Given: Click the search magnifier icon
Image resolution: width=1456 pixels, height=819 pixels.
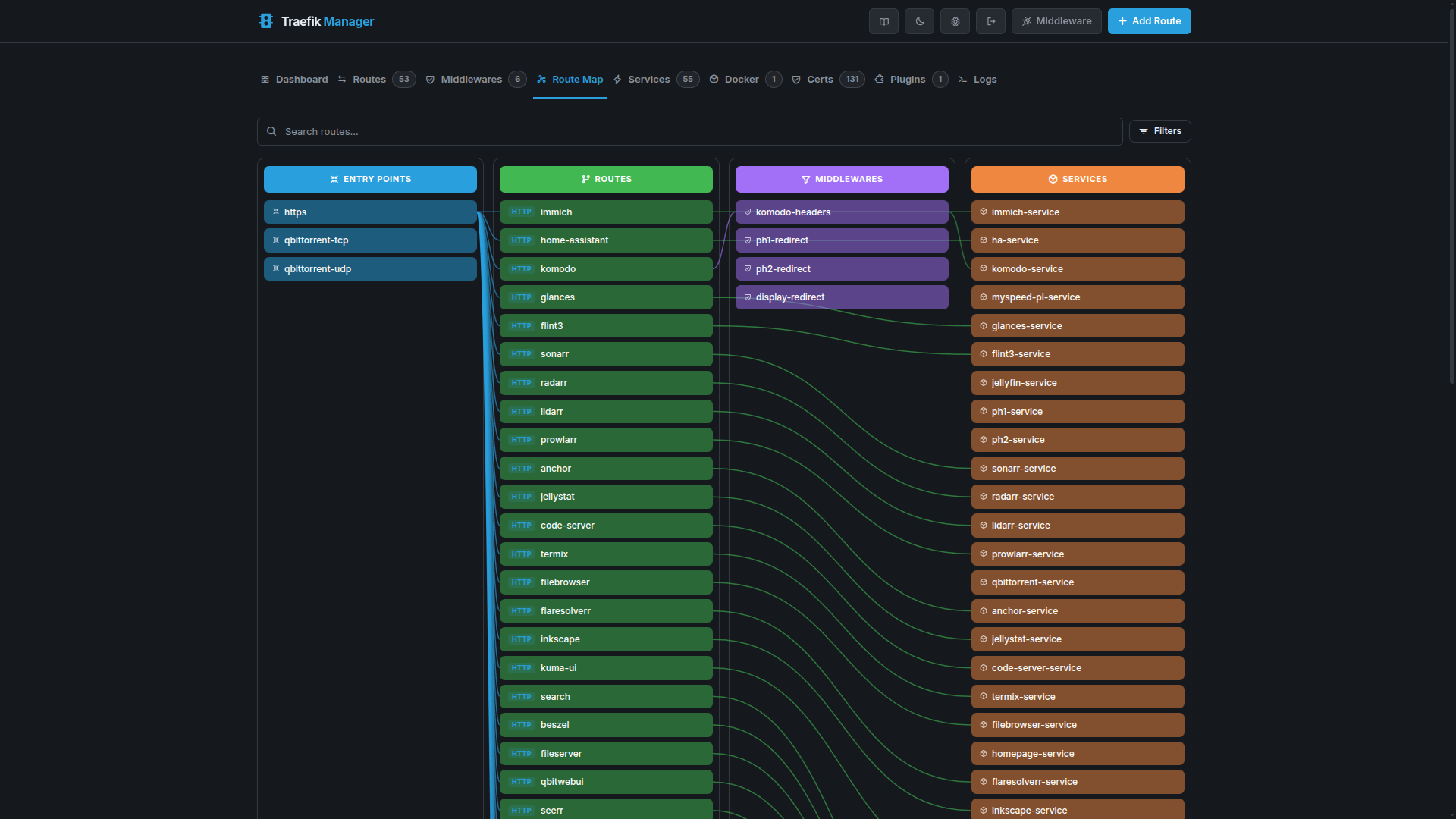Looking at the screenshot, I should point(271,131).
